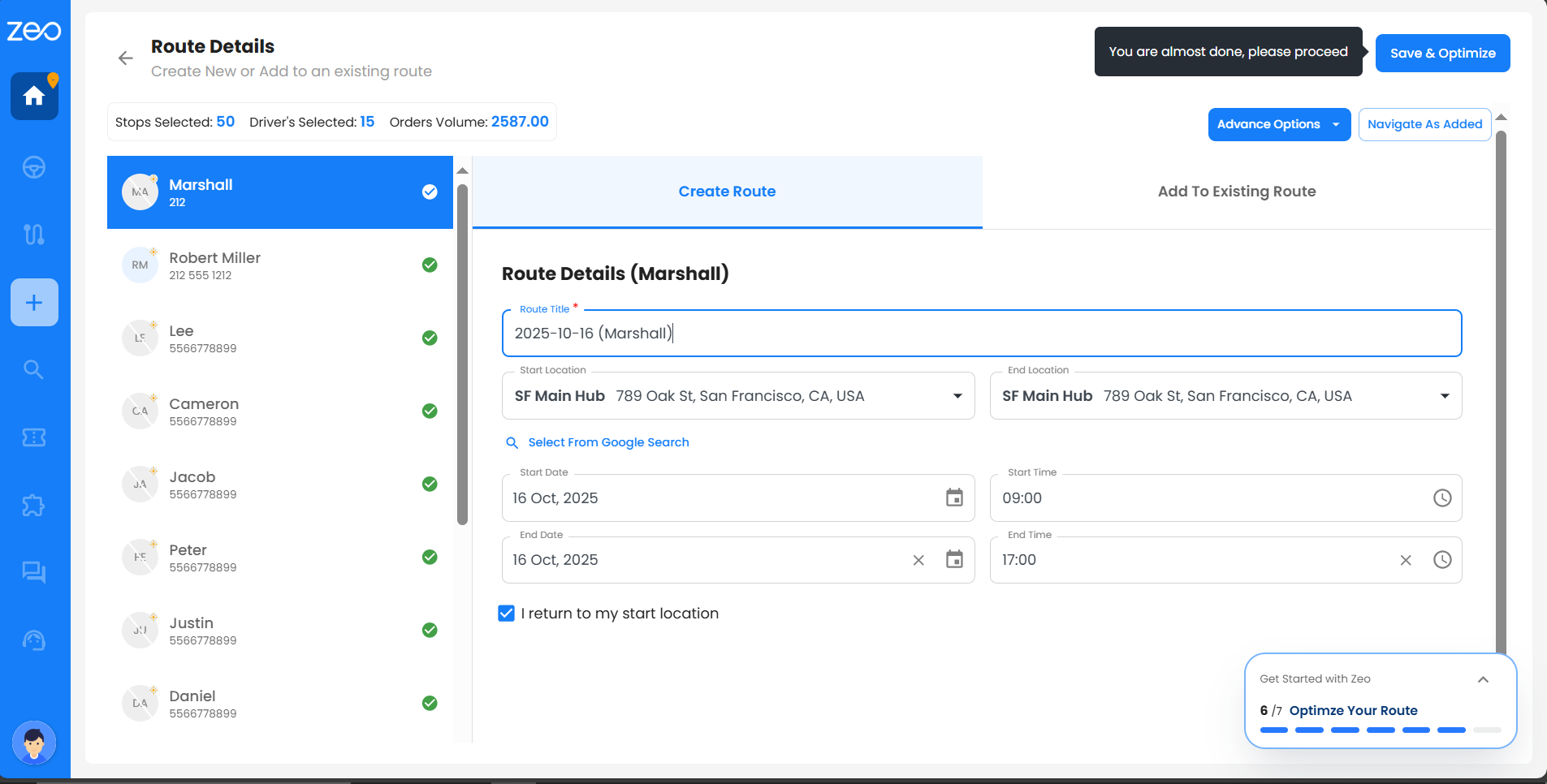
Task: Open the routes icon in sidebar
Action: click(34, 235)
